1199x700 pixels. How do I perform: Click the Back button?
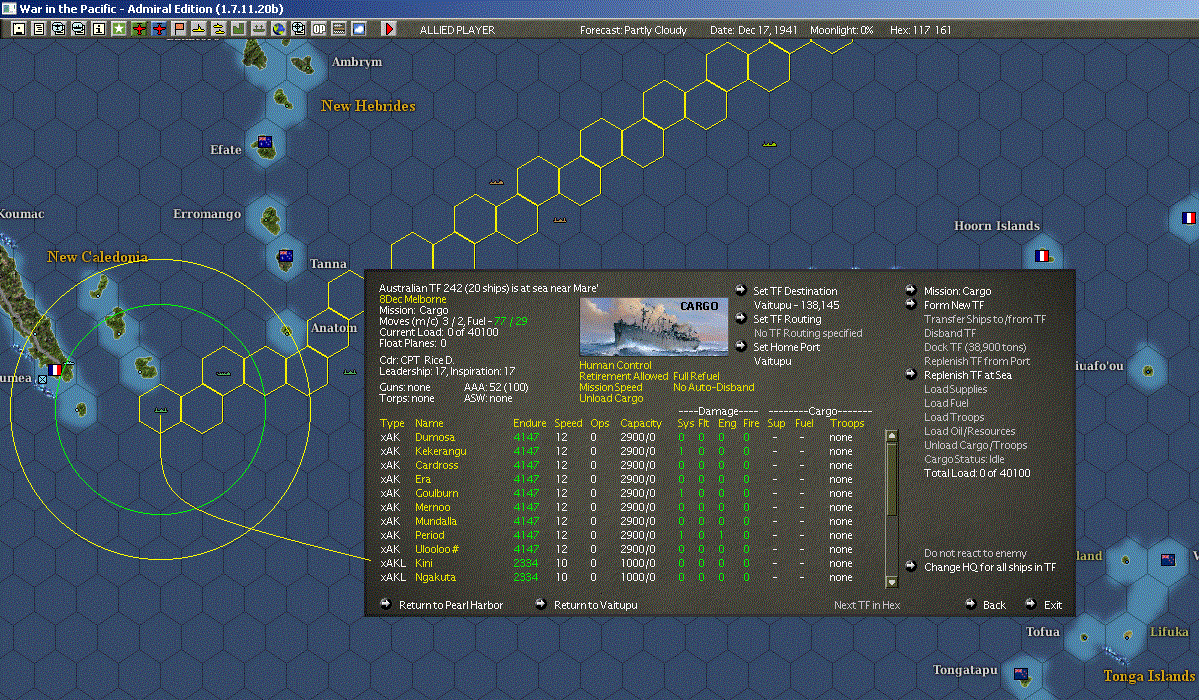tap(993, 605)
